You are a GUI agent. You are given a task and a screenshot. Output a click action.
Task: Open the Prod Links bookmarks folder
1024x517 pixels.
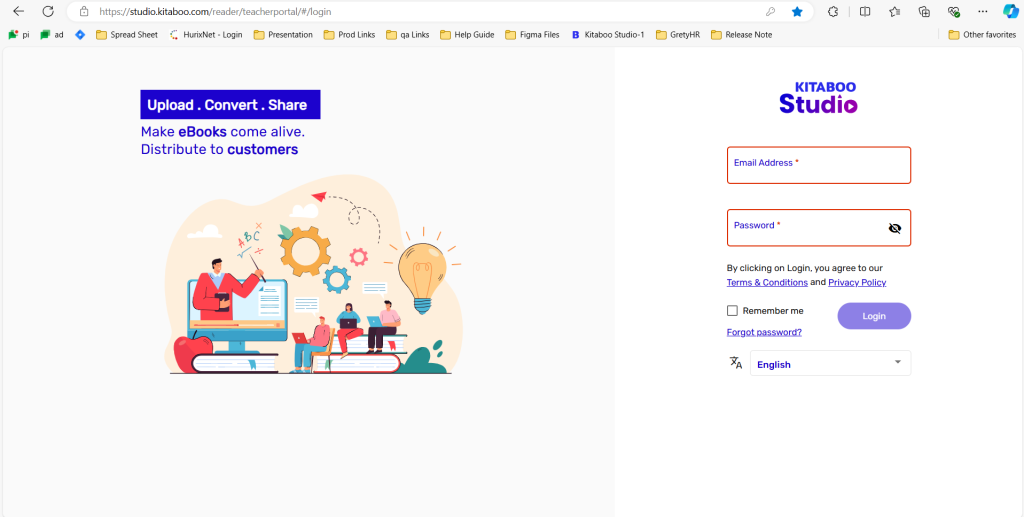click(349, 35)
